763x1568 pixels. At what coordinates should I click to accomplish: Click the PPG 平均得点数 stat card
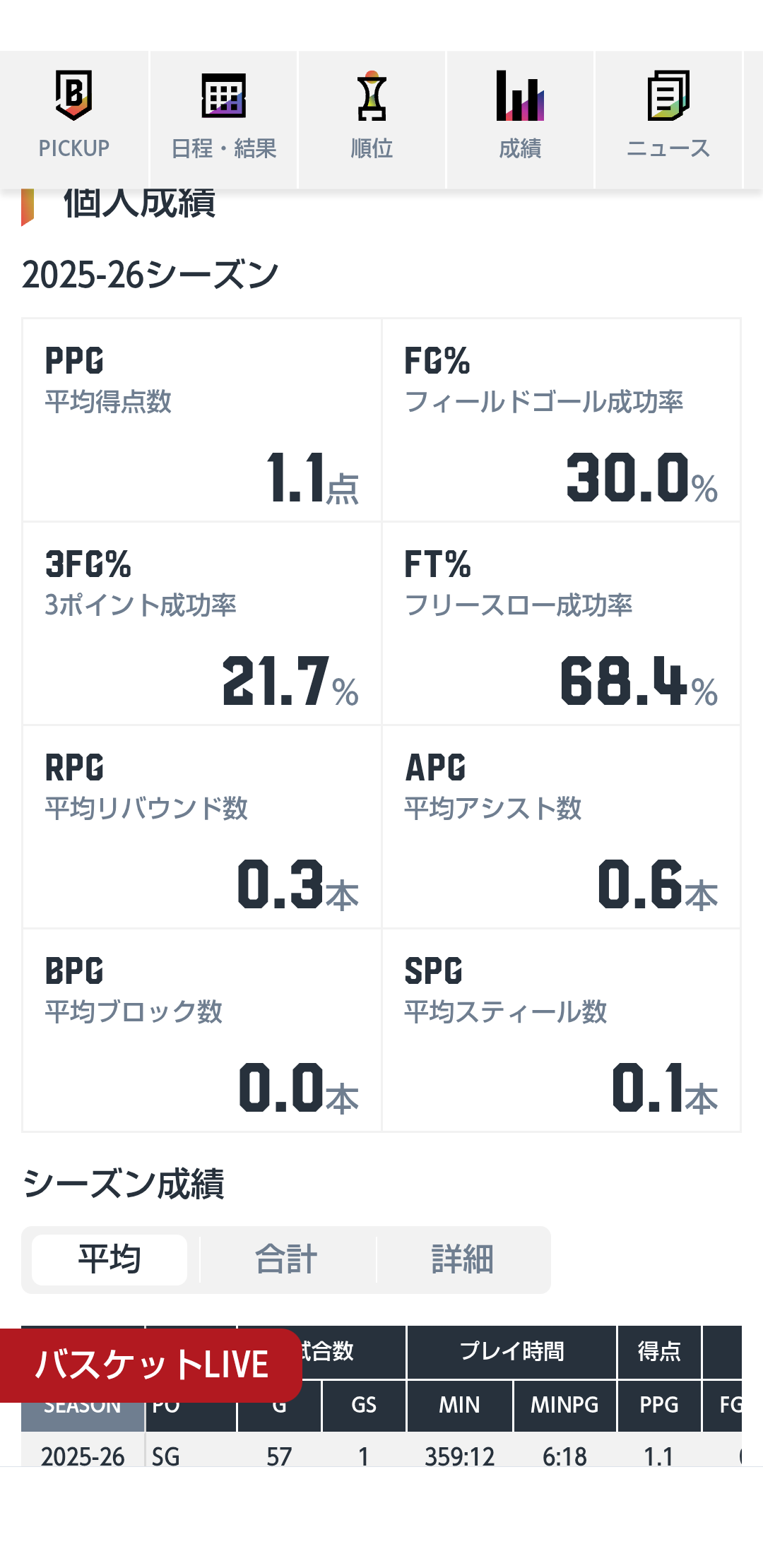(202, 420)
